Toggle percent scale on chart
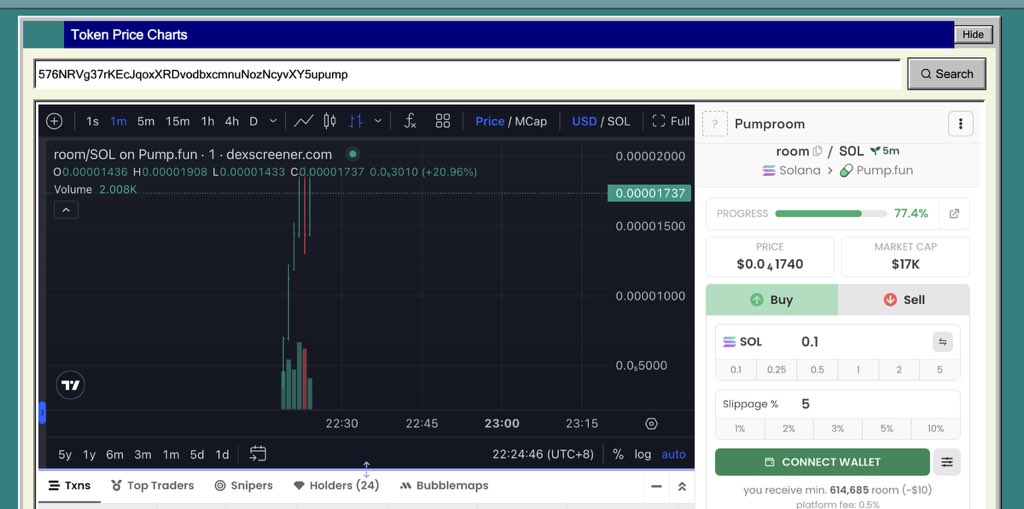This screenshot has width=1024, height=509. 618,454
